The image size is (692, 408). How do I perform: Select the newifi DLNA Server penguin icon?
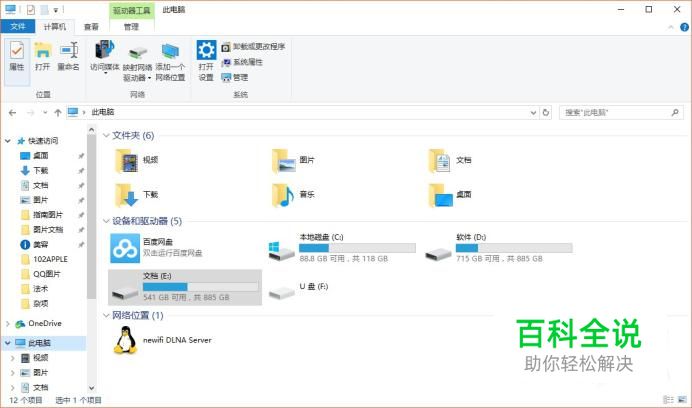click(125, 342)
